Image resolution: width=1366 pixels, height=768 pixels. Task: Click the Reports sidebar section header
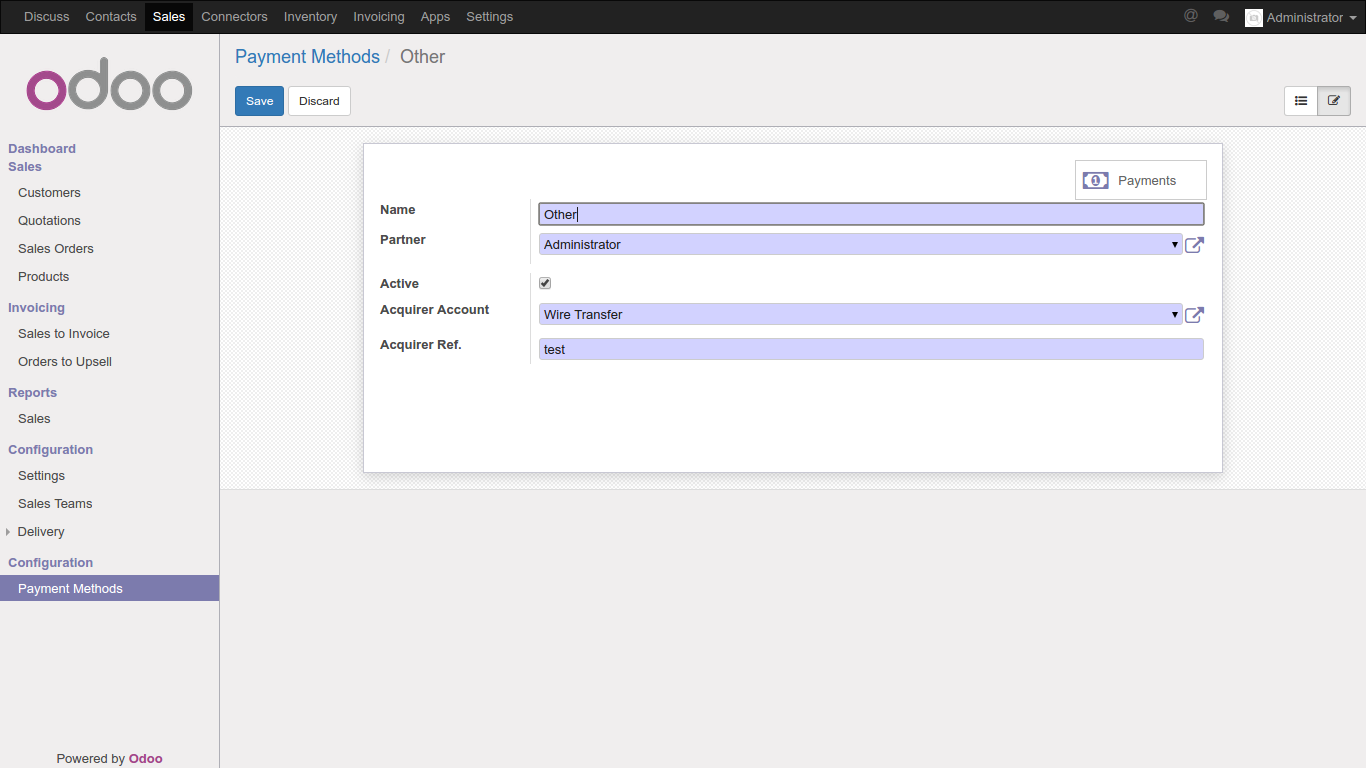(x=32, y=393)
